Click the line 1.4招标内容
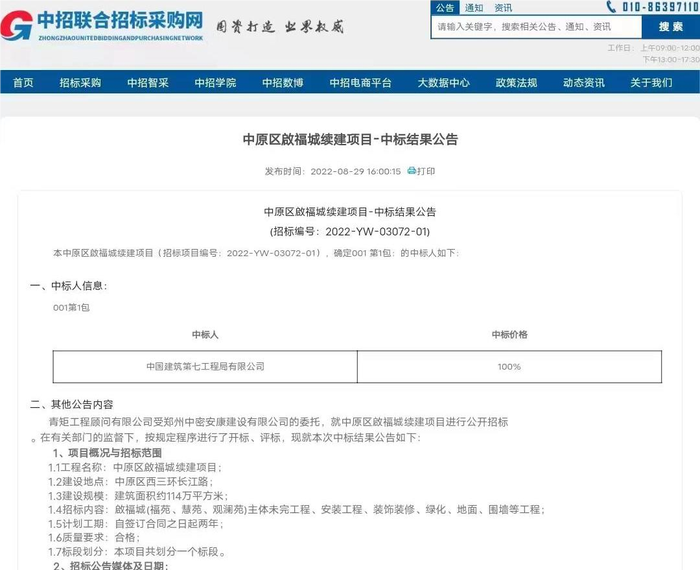The height and width of the screenshot is (570, 700). point(296,510)
